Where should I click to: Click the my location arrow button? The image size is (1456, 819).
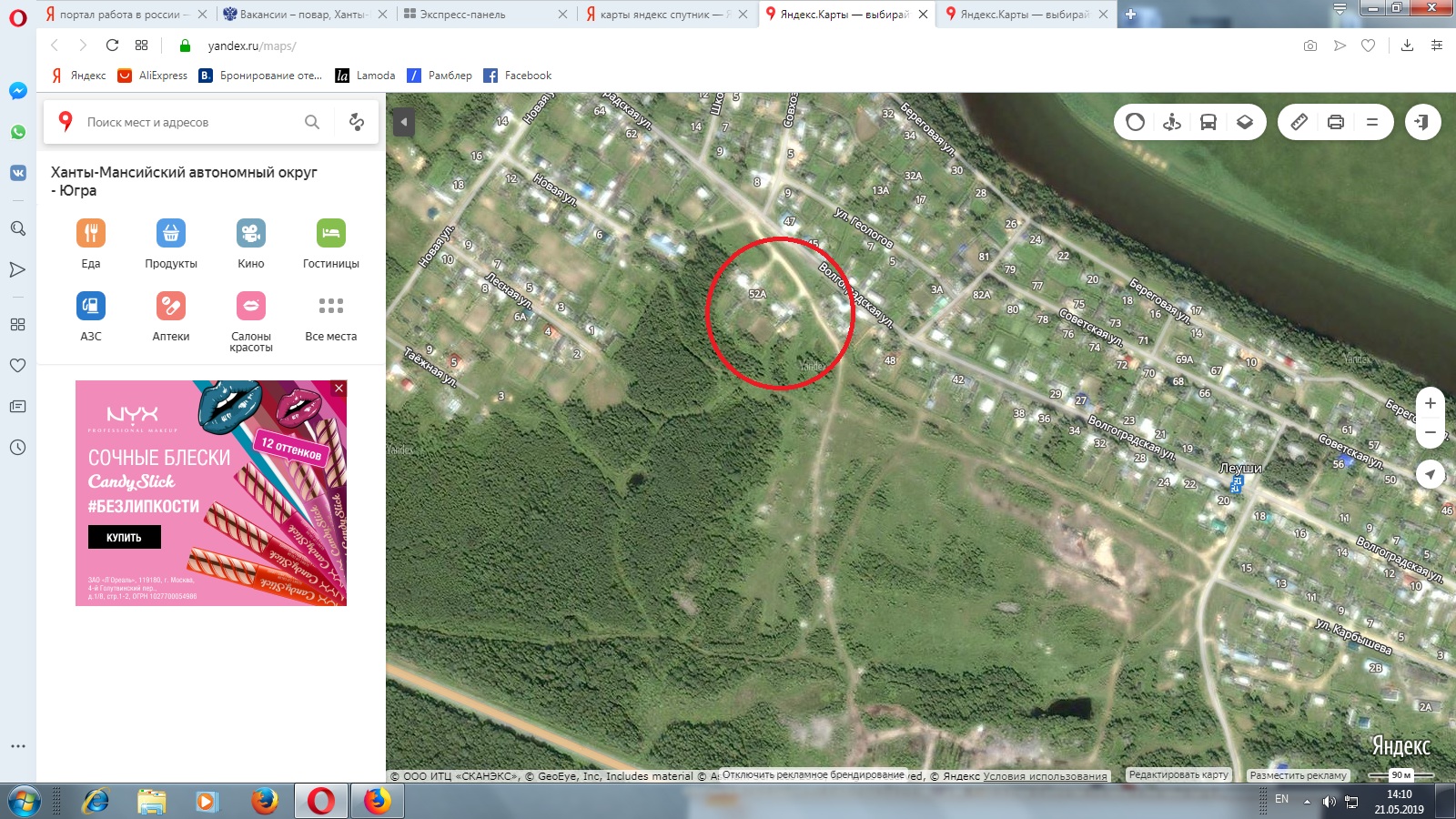[x=1431, y=474]
